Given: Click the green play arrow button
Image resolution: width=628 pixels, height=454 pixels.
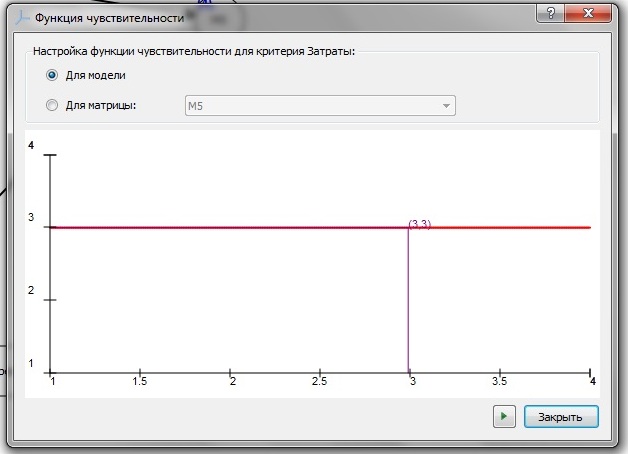Looking at the screenshot, I should pyautogui.click(x=504, y=416).
